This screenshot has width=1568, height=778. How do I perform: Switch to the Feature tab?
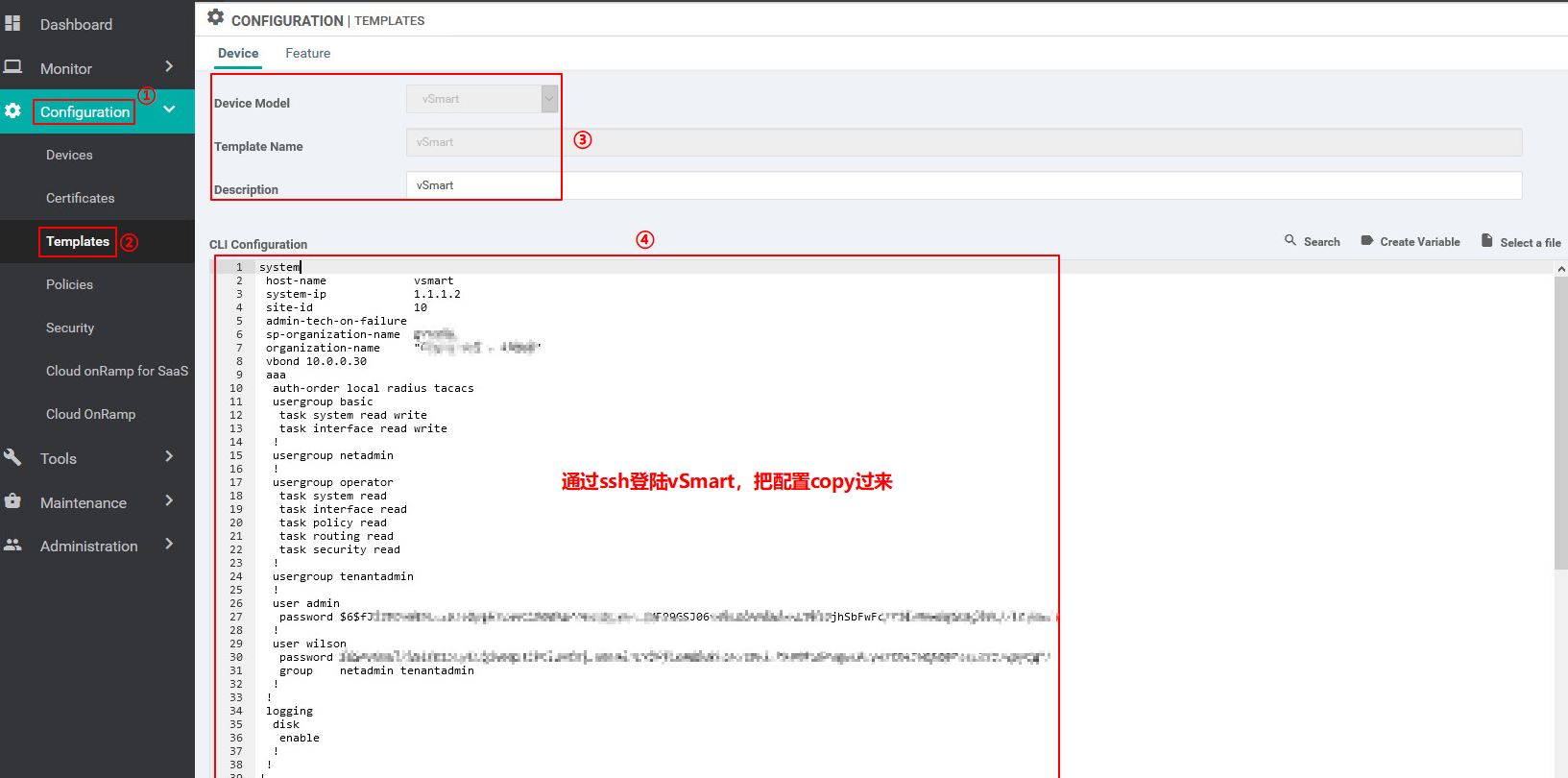pyautogui.click(x=307, y=53)
